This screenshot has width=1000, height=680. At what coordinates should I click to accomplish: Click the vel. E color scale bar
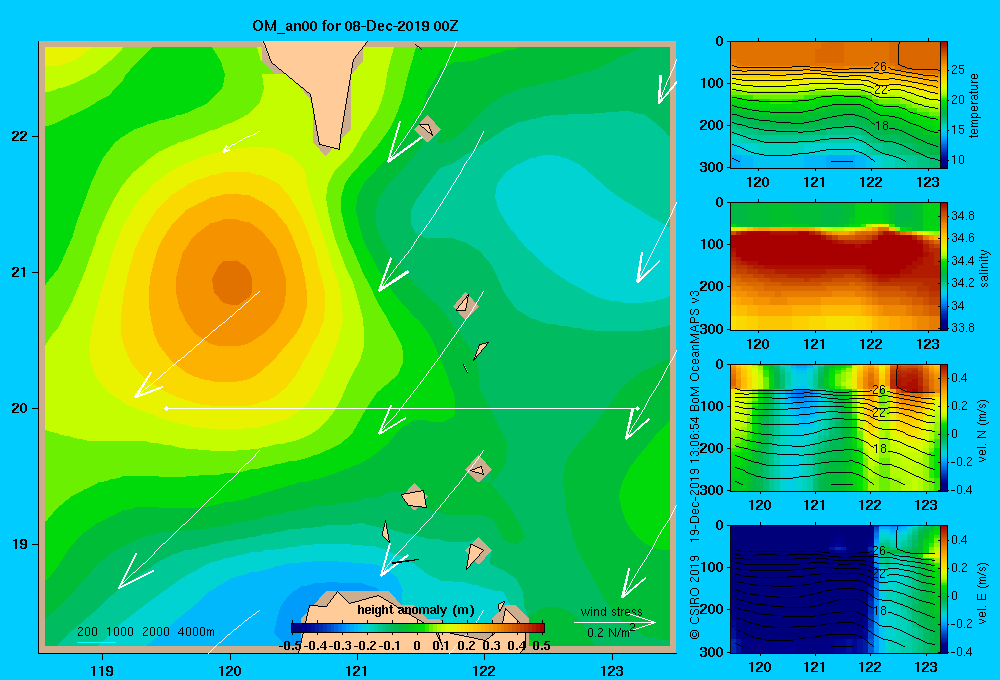click(x=944, y=589)
